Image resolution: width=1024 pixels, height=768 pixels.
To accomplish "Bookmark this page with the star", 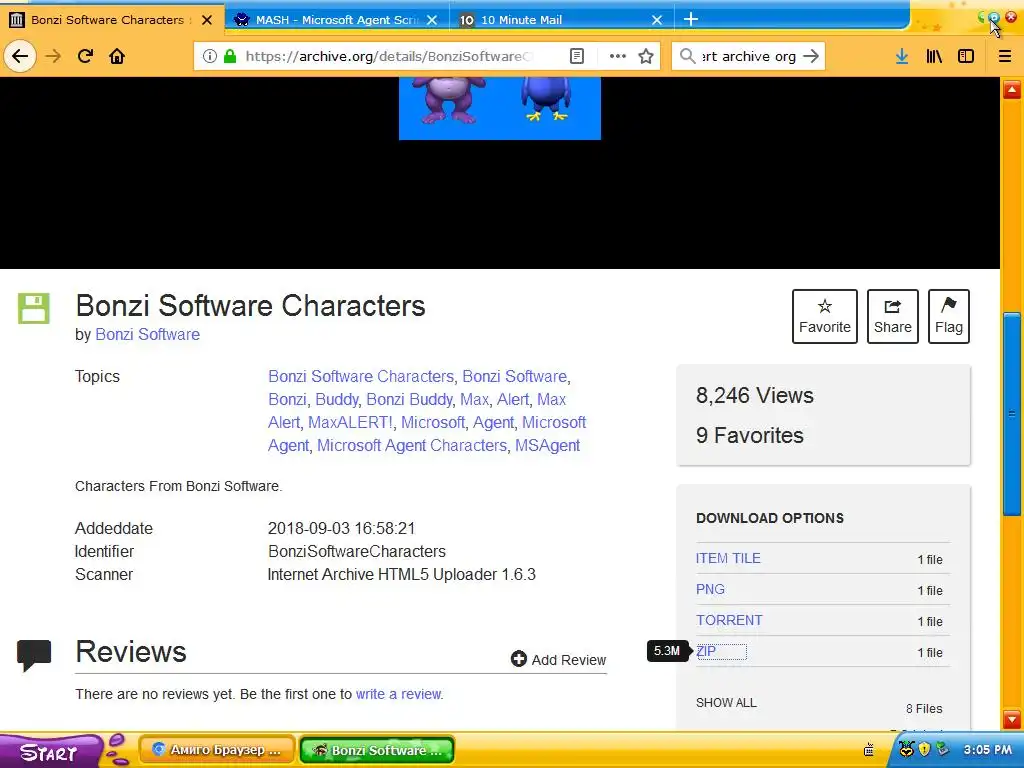I will tap(646, 56).
